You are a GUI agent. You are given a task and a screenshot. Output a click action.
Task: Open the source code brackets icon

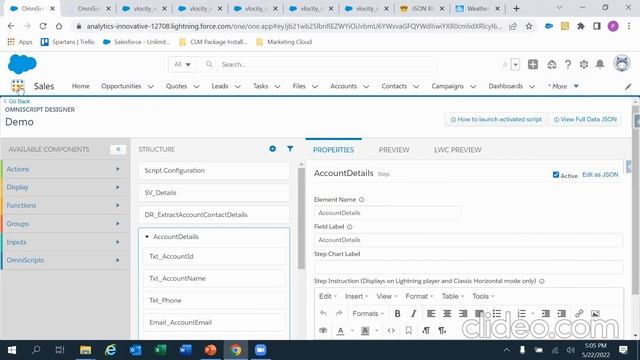point(391,331)
